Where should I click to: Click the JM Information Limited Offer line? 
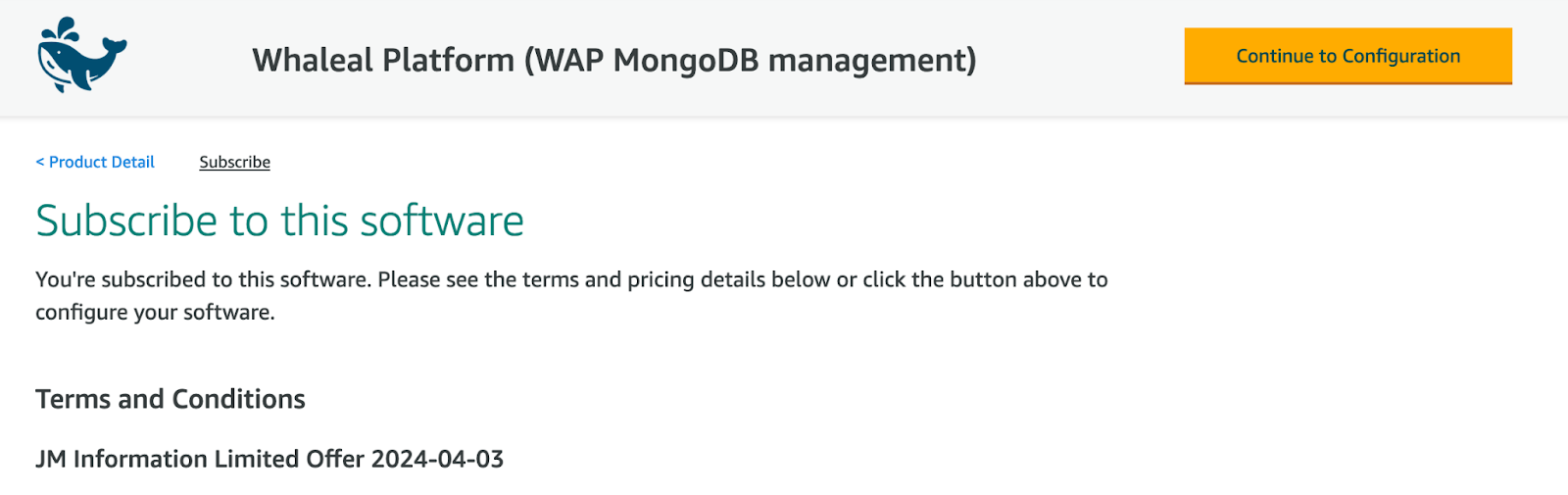(270, 459)
